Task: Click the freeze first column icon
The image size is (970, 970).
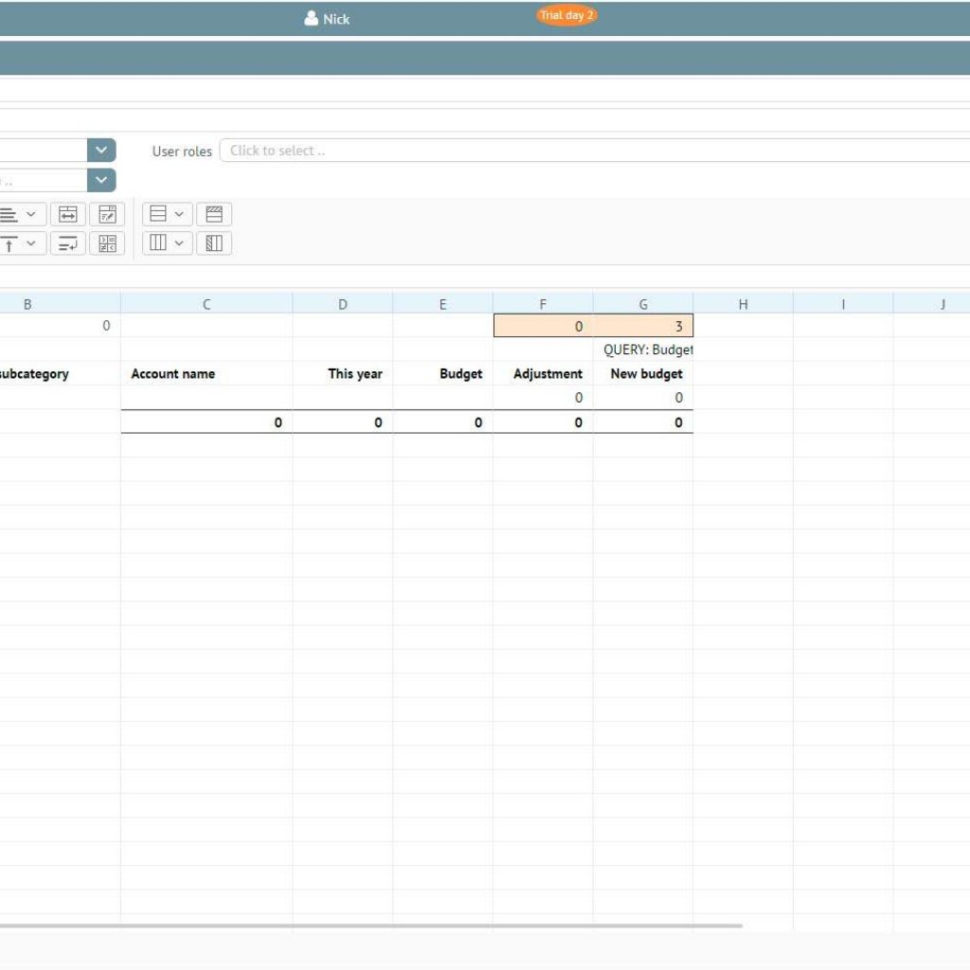Action: 214,242
